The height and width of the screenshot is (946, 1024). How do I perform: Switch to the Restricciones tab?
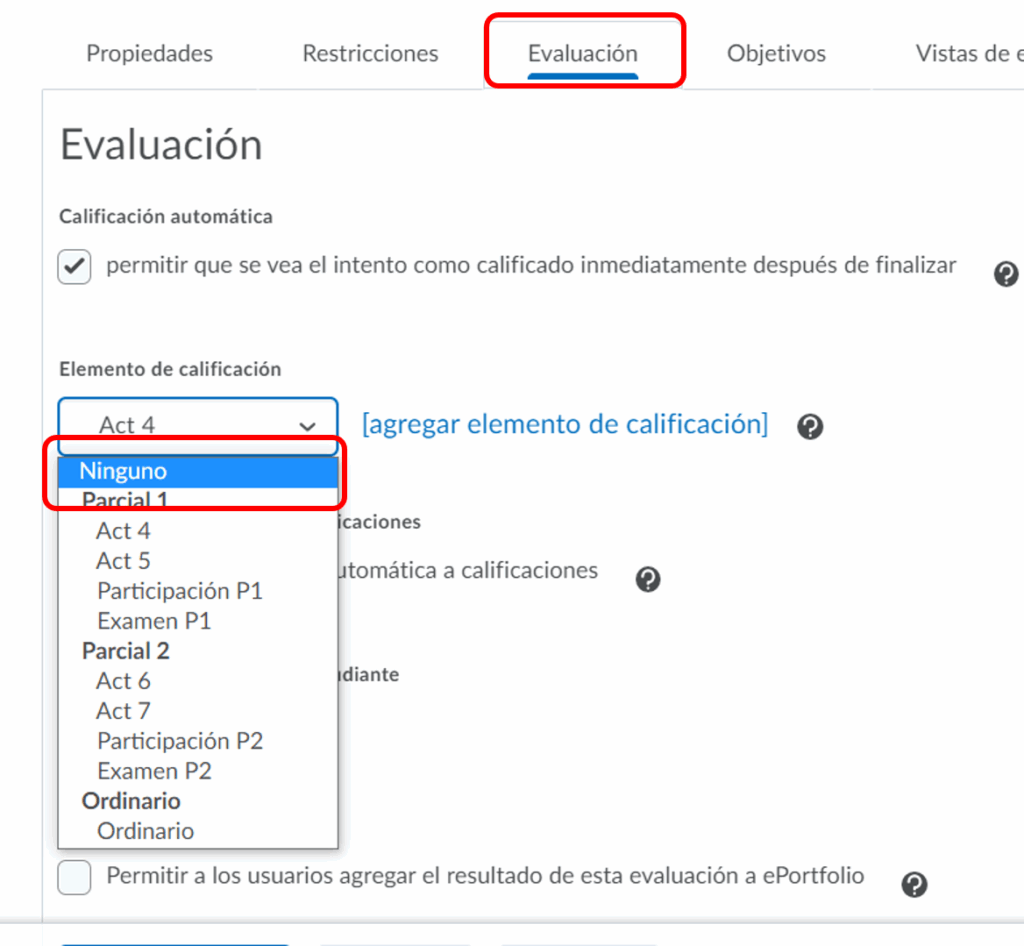[370, 53]
